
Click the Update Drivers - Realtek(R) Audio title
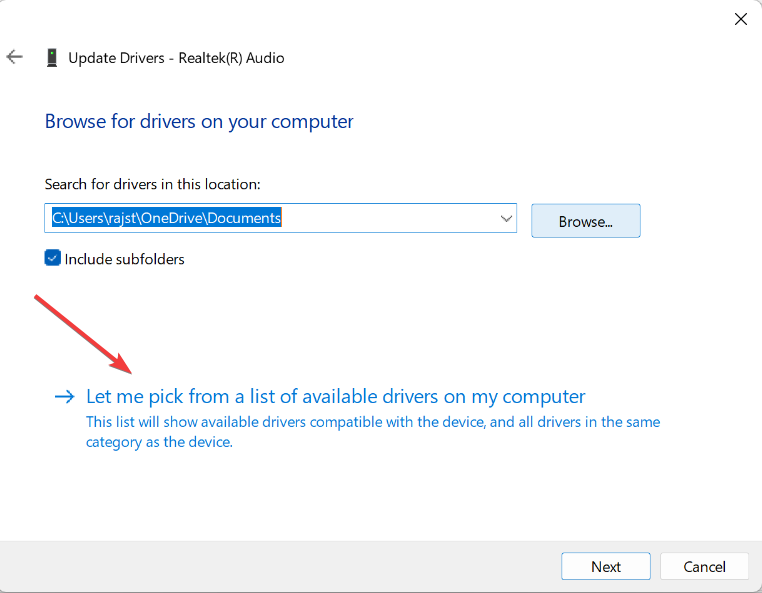[176, 58]
